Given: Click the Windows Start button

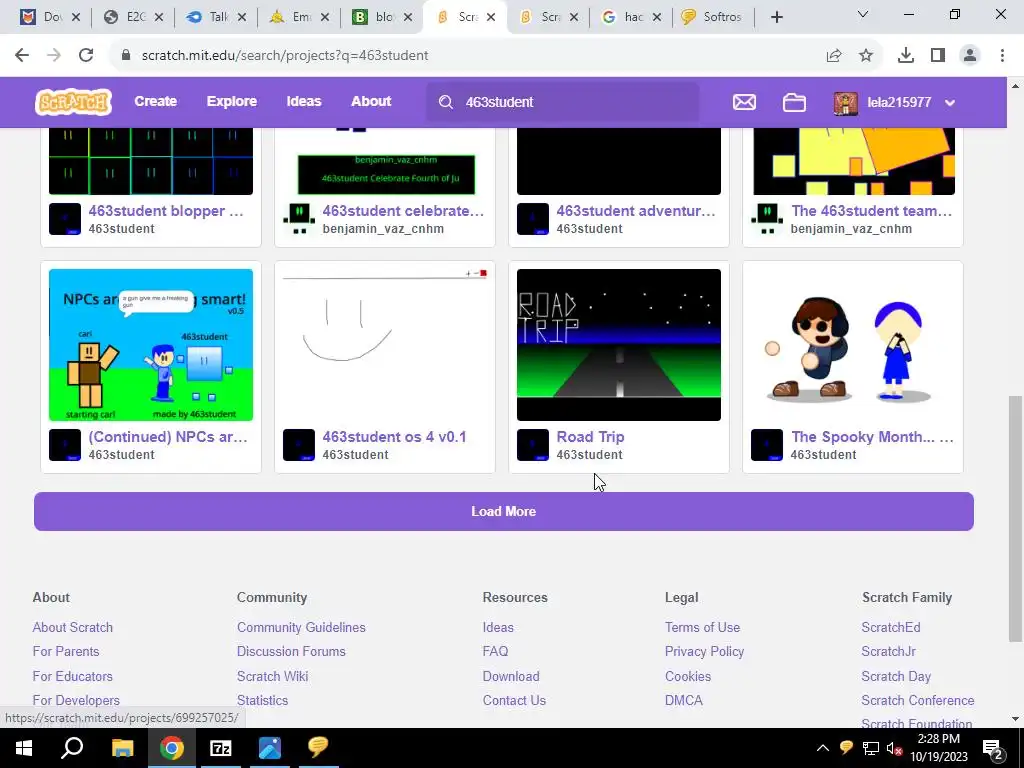Looking at the screenshot, I should coord(24,748).
